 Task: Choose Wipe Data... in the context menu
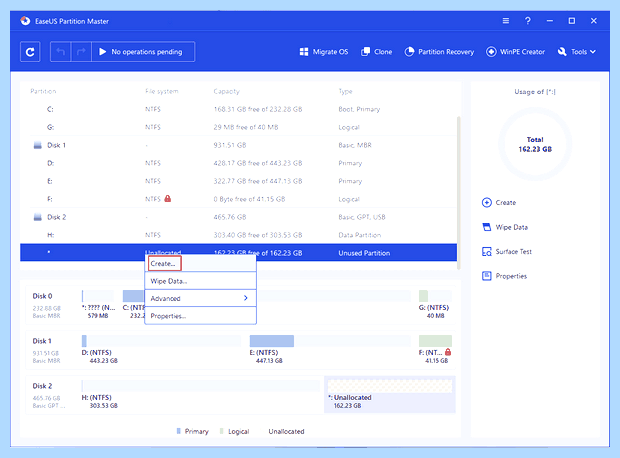coord(200,281)
